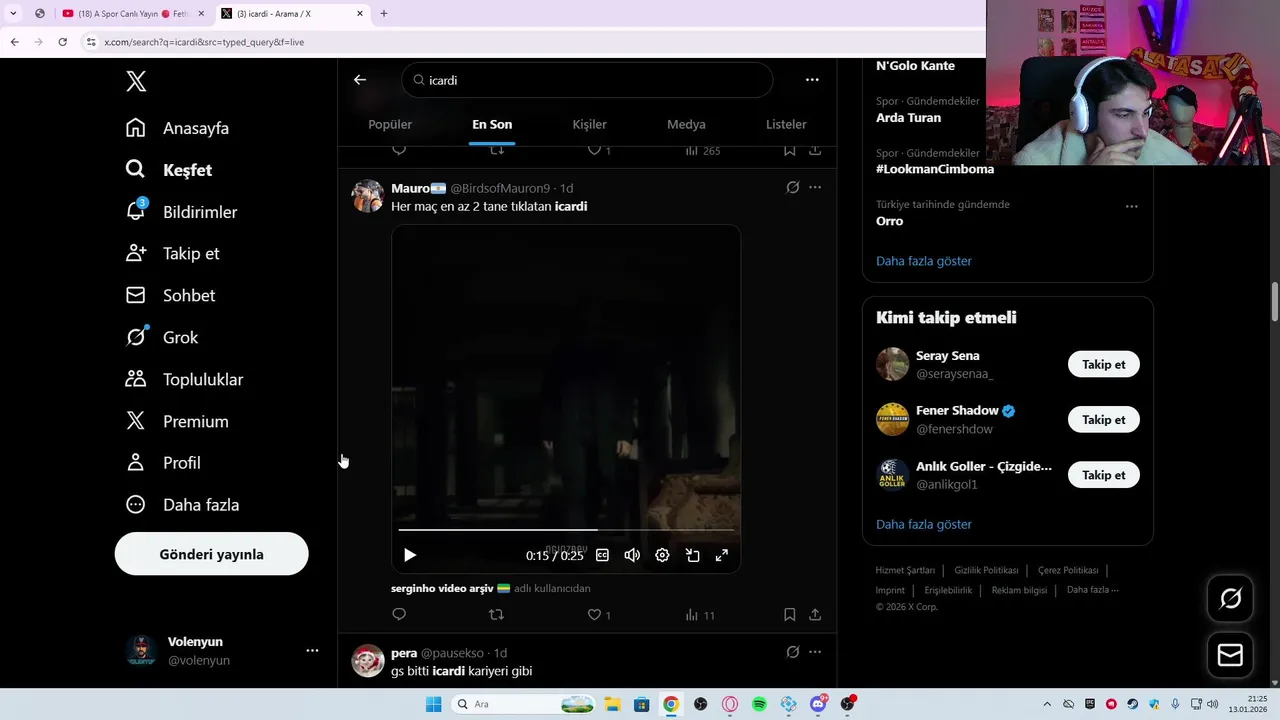Open Takip et in the sidebar

click(x=172, y=253)
